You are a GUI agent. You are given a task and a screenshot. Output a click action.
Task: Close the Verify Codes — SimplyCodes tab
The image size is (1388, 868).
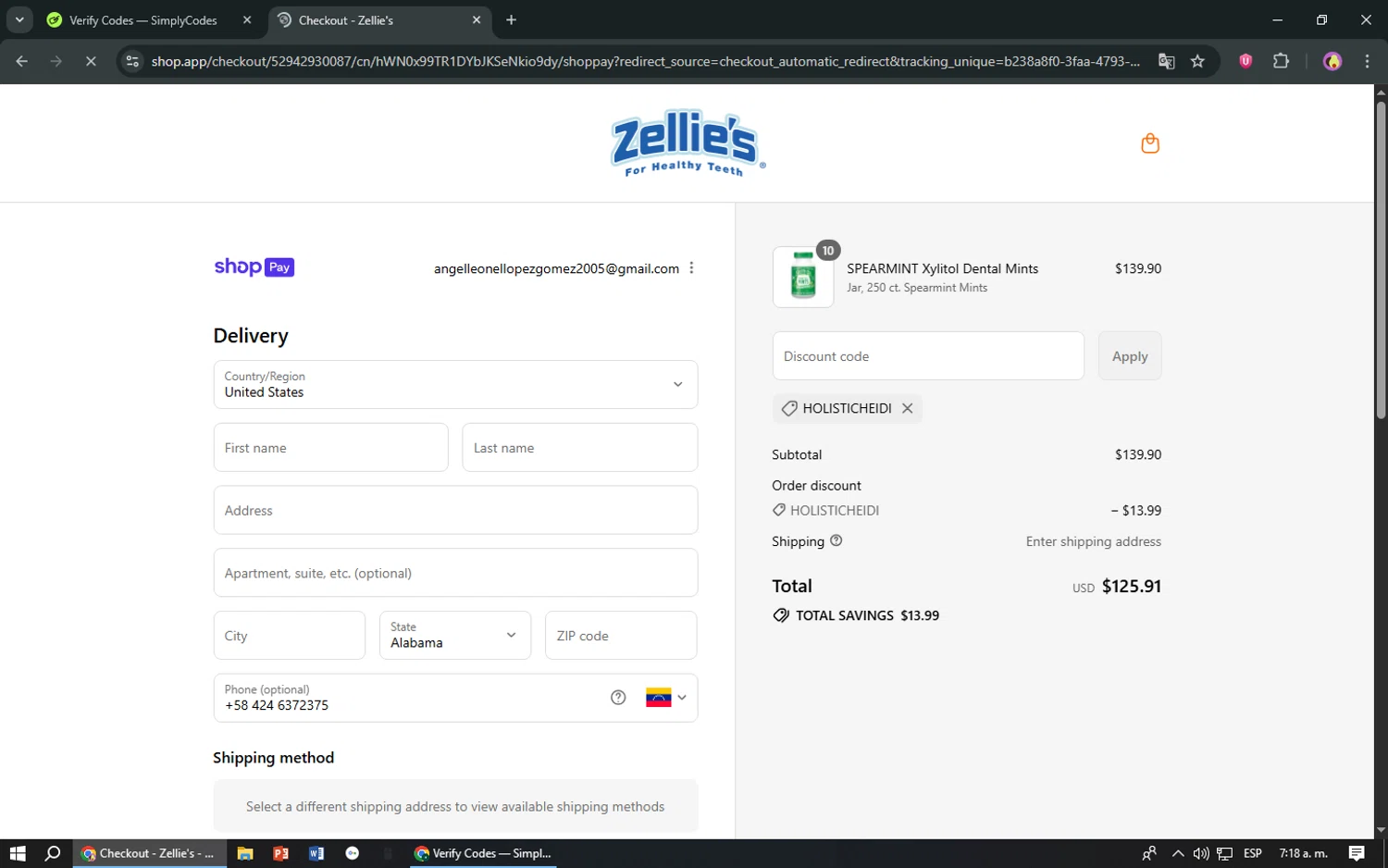click(x=247, y=20)
